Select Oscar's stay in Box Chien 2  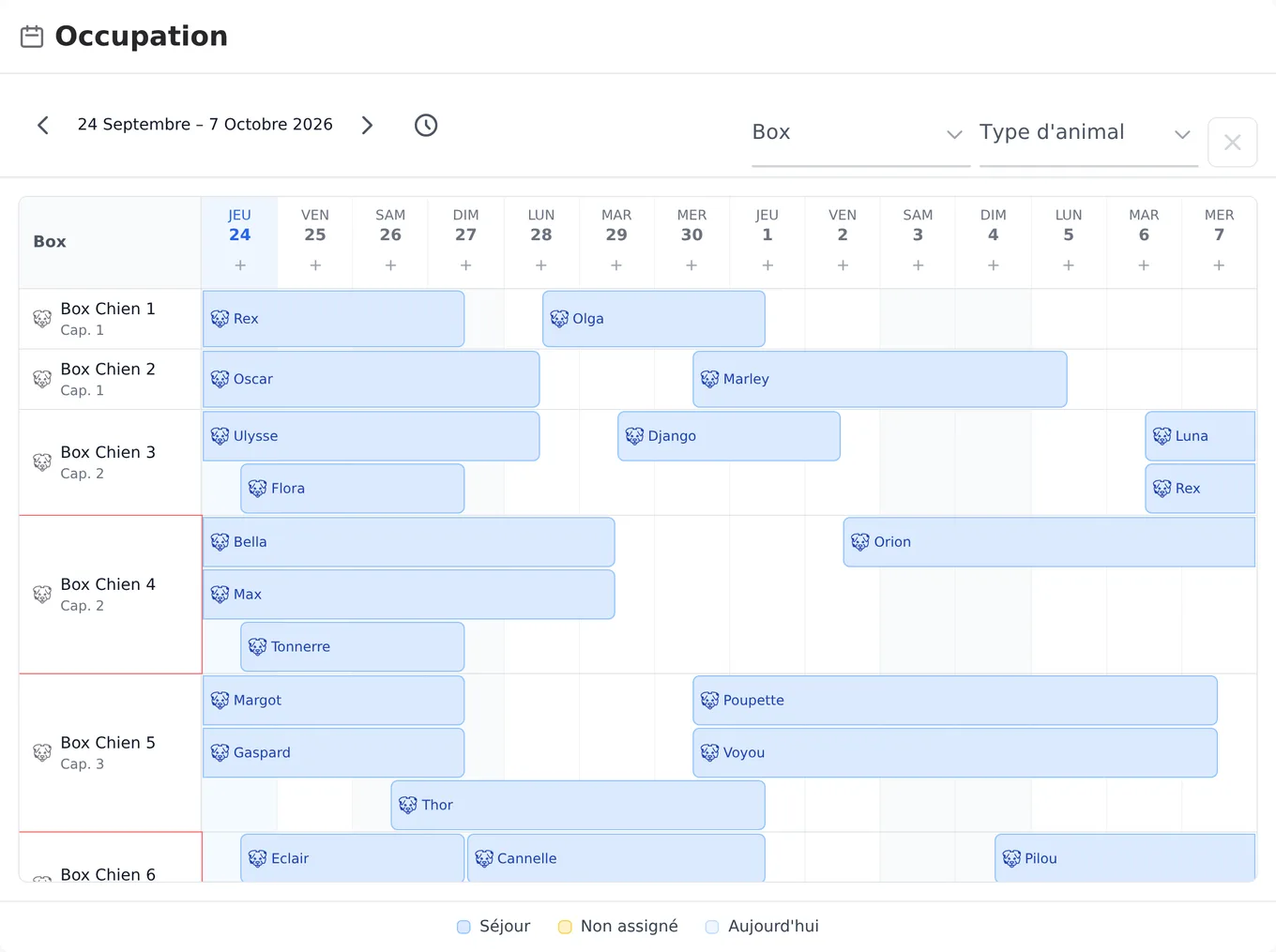[x=371, y=379]
